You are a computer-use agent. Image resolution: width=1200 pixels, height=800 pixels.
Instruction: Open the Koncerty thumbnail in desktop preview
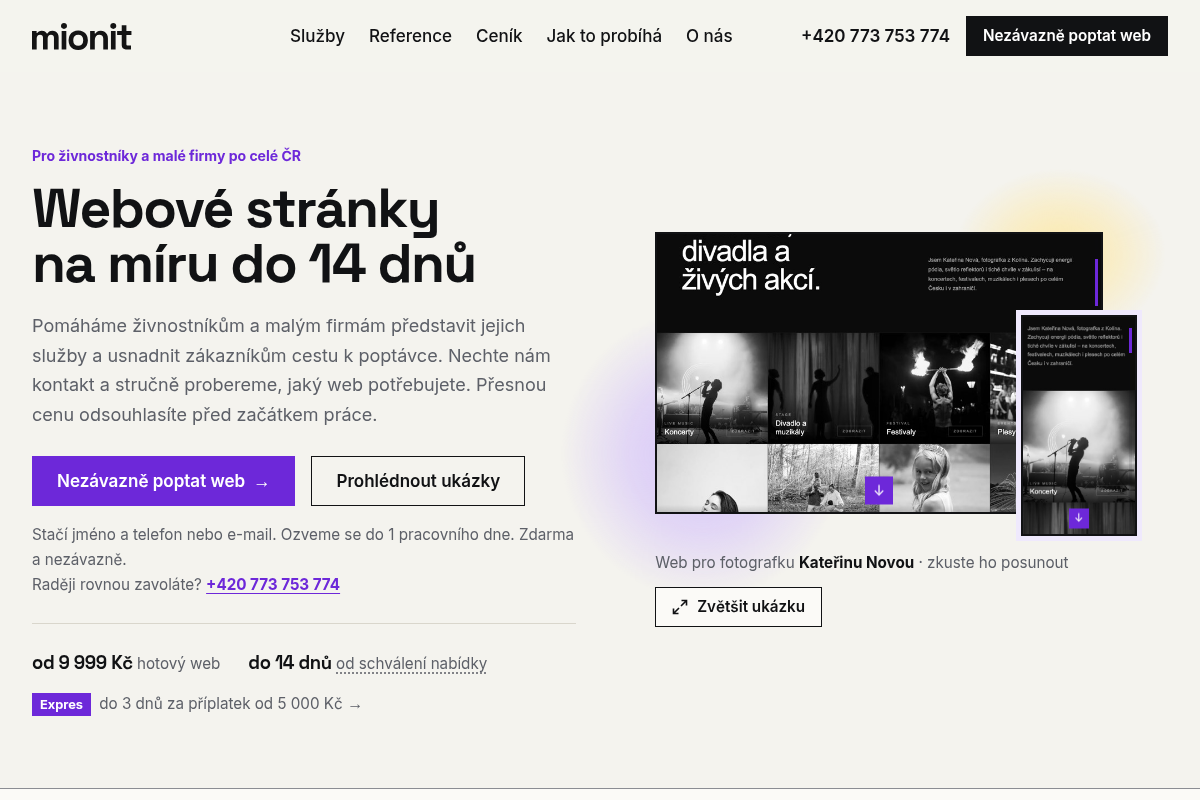pos(711,388)
